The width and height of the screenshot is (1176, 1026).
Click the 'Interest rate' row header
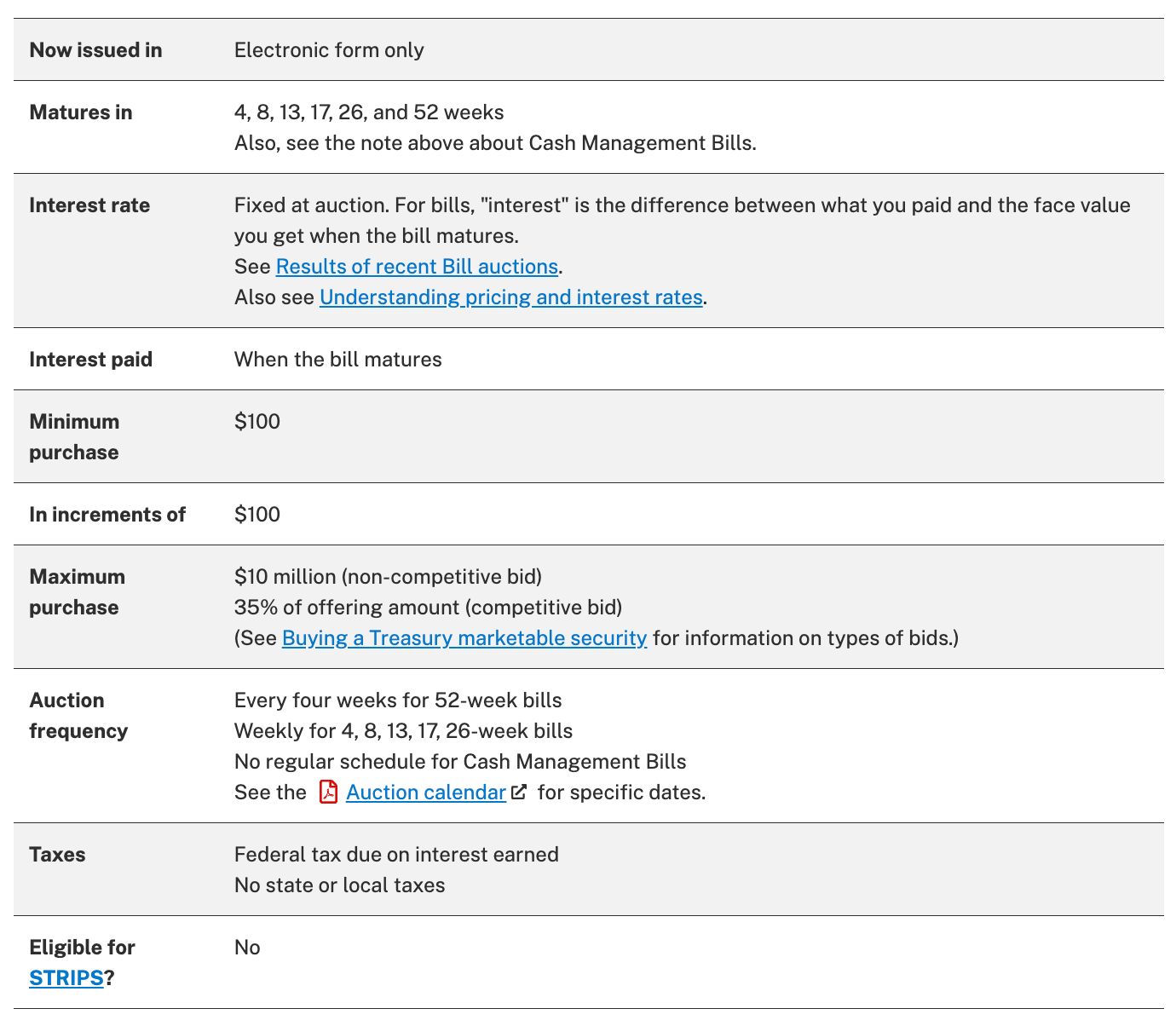click(89, 205)
